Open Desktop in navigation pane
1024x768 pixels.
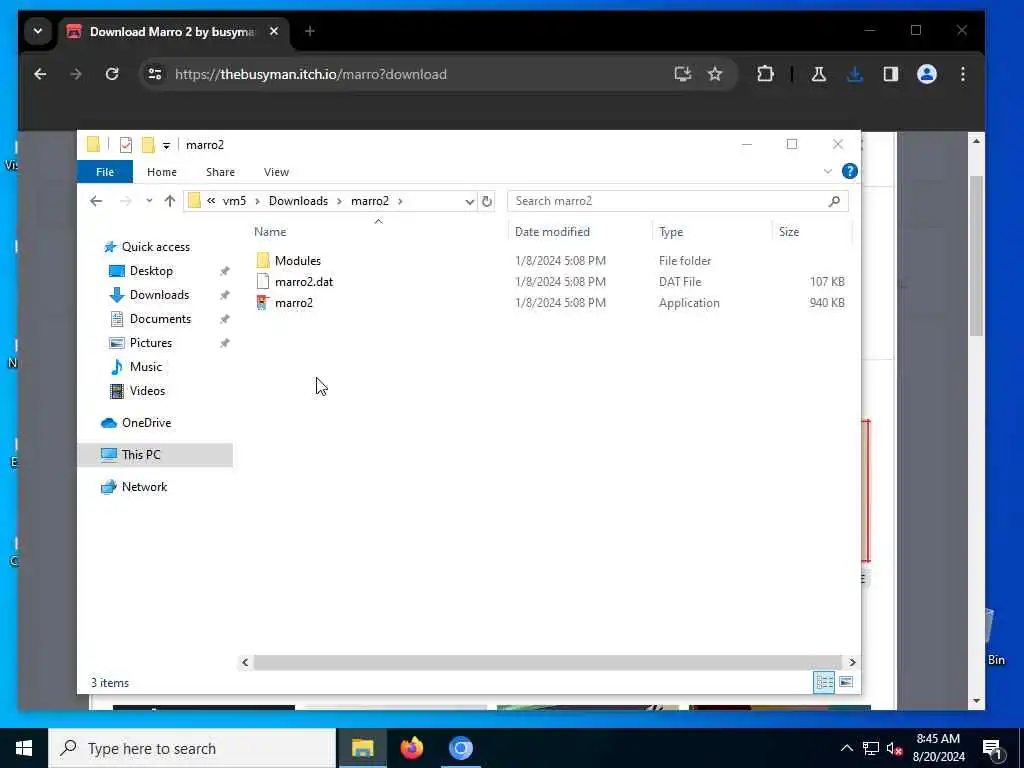coord(151,271)
